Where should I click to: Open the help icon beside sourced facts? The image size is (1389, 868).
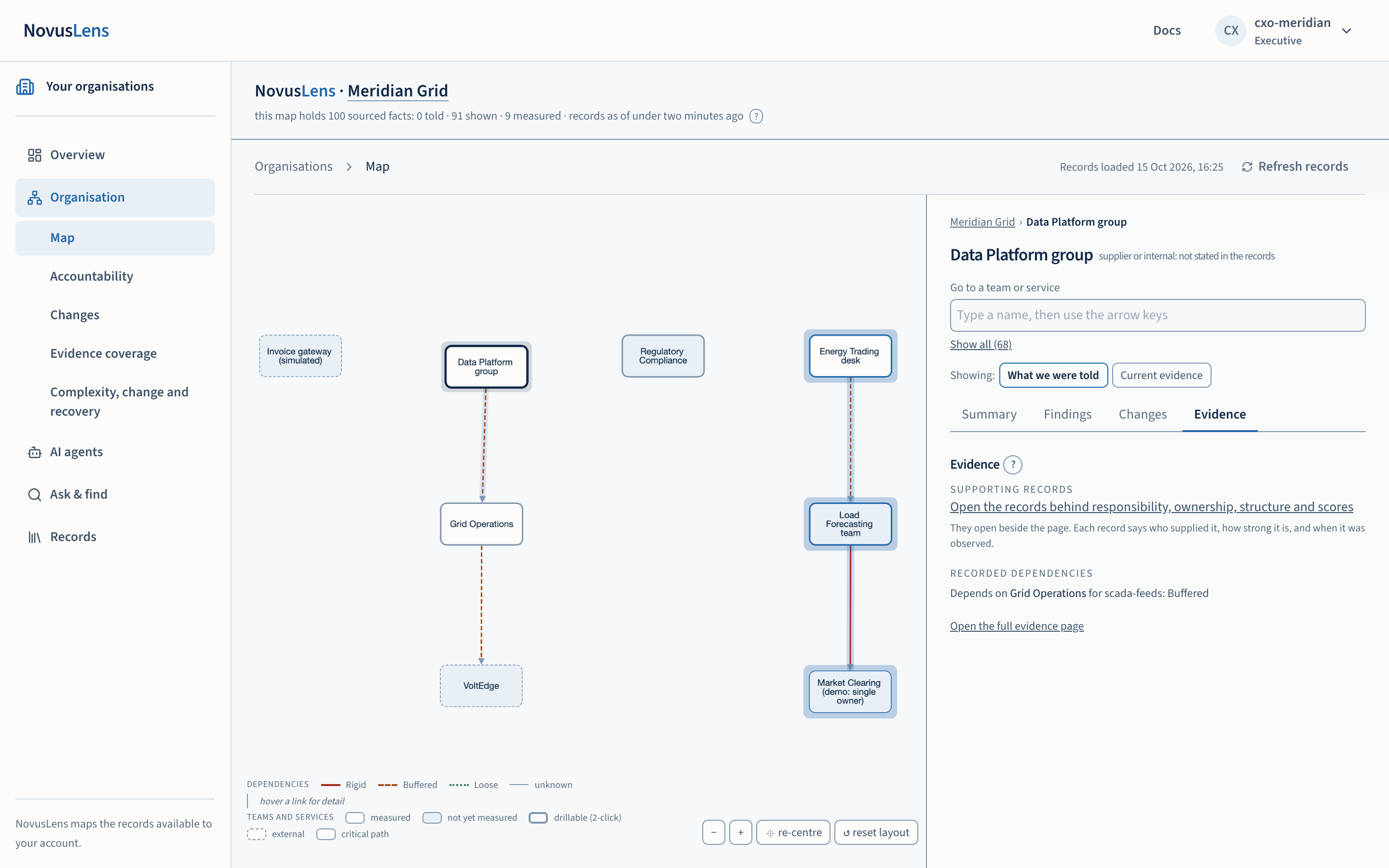(x=757, y=117)
